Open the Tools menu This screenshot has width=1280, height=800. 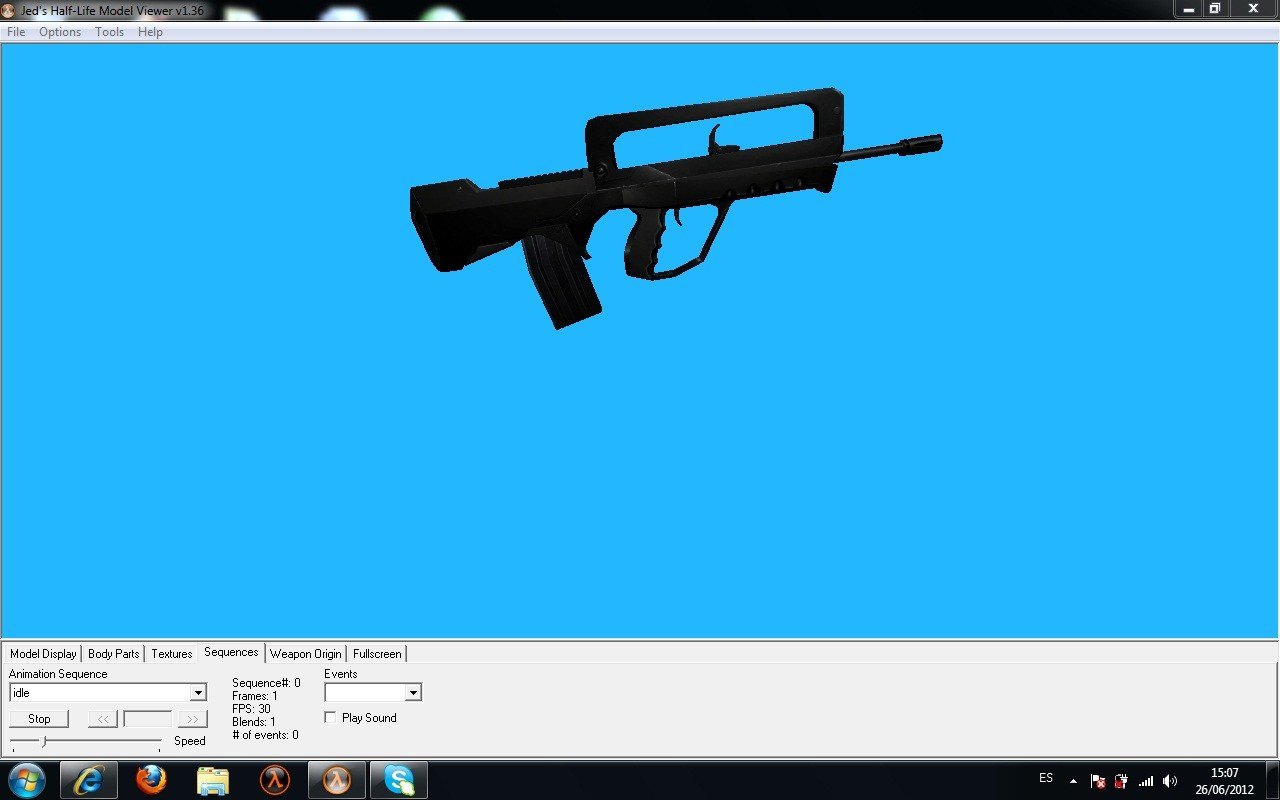(109, 32)
